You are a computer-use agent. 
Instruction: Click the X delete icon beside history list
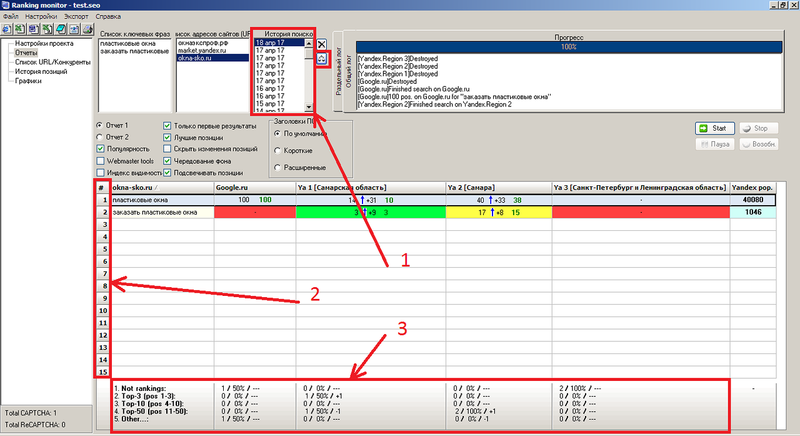(x=322, y=44)
